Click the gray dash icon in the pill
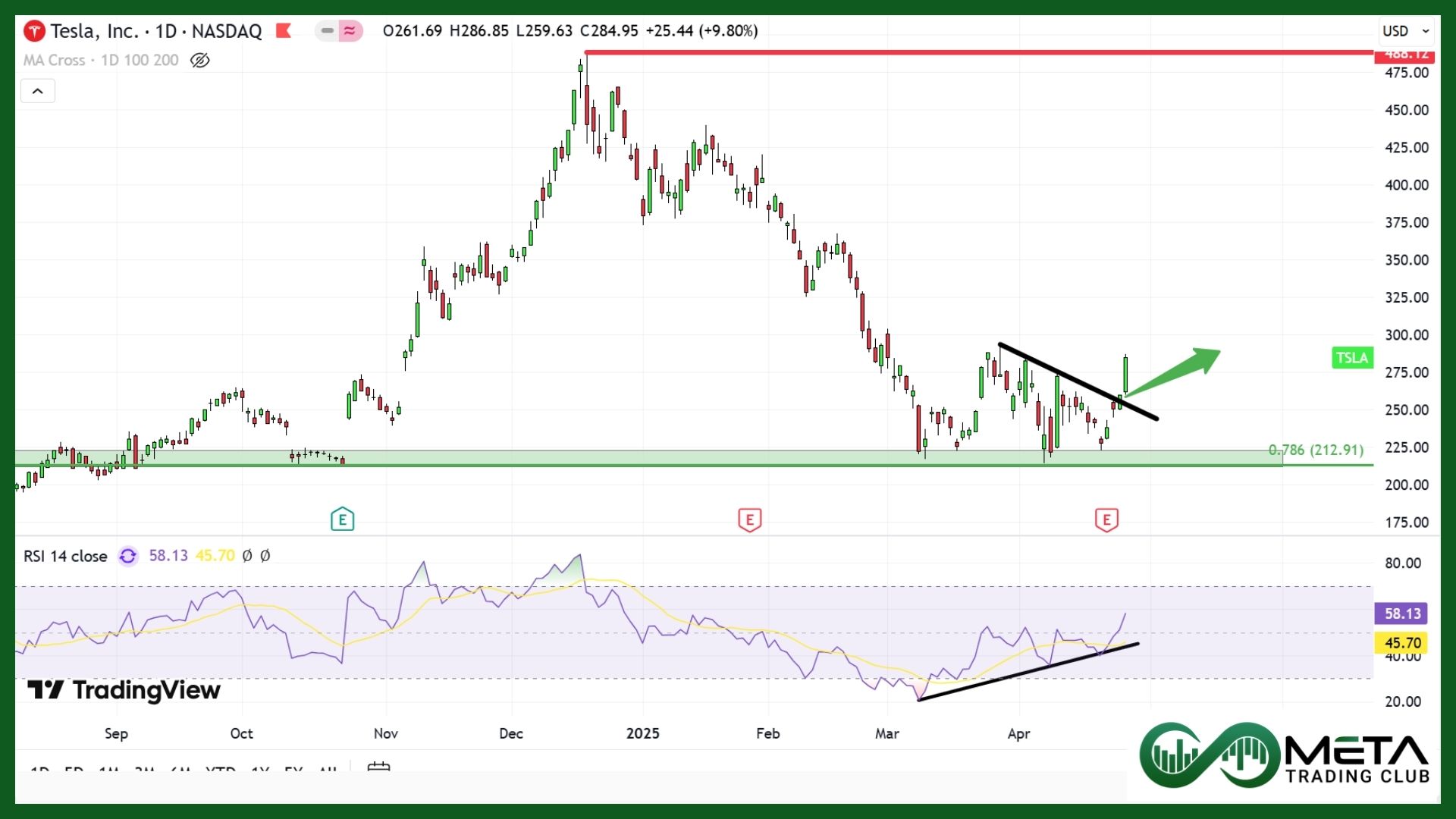Image resolution: width=1456 pixels, height=819 pixels. coord(328,31)
